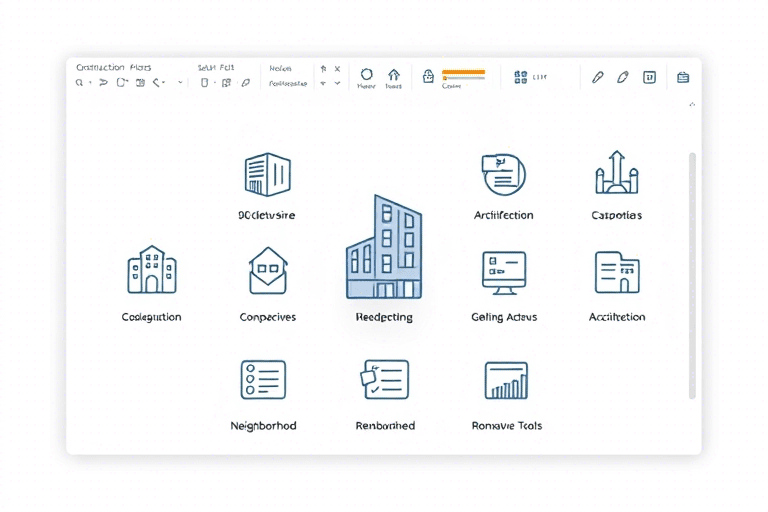768x512 pixels.
Task: Click the vertical scrollbar on the right
Action: 692,275
